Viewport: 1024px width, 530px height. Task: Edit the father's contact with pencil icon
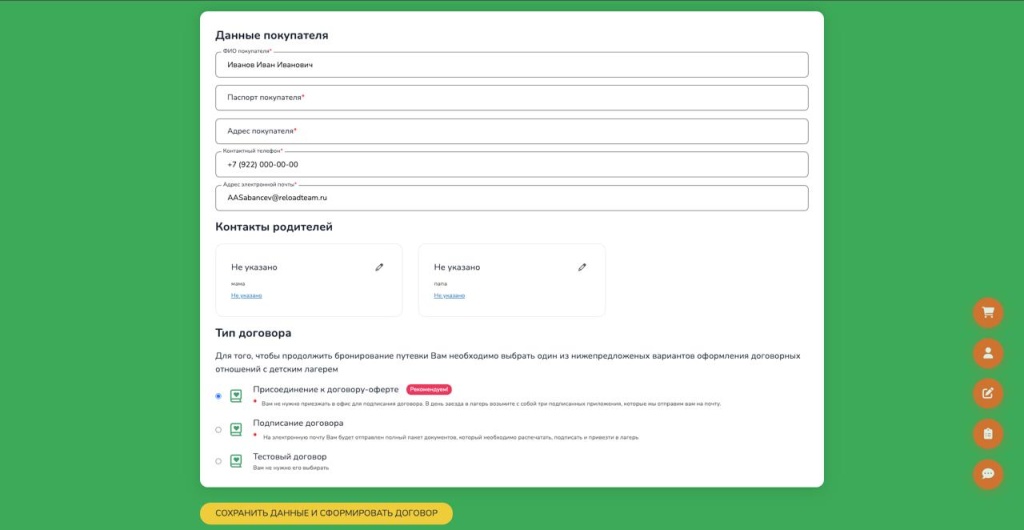582,267
